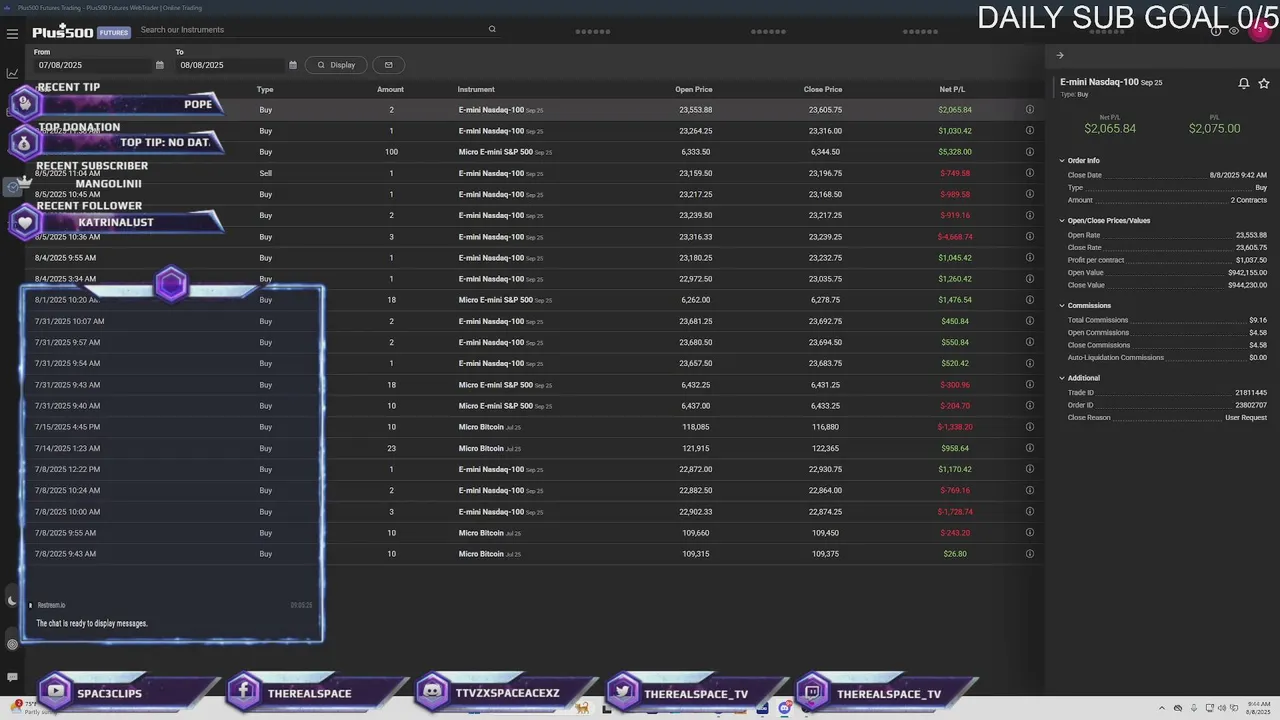
Task: Add E-mini Nasdaq-100 to favorites star
Action: [x=1264, y=83]
